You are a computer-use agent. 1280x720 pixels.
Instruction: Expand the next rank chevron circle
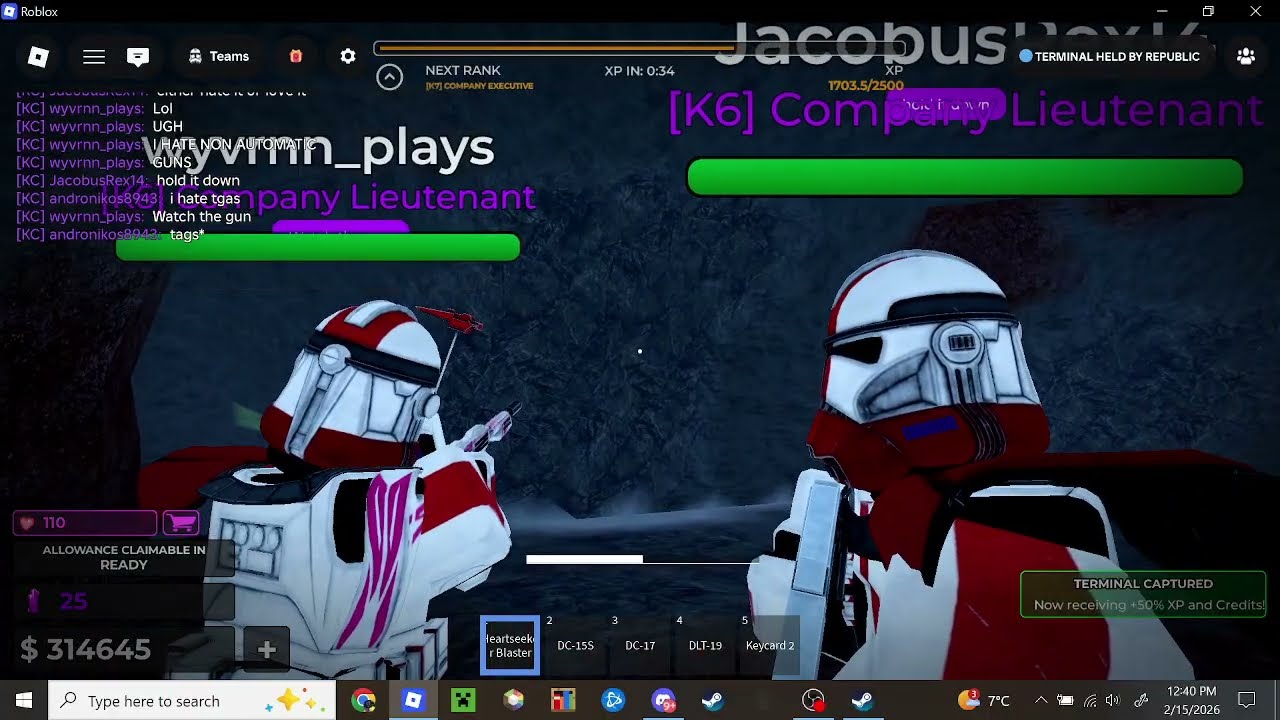(x=389, y=77)
